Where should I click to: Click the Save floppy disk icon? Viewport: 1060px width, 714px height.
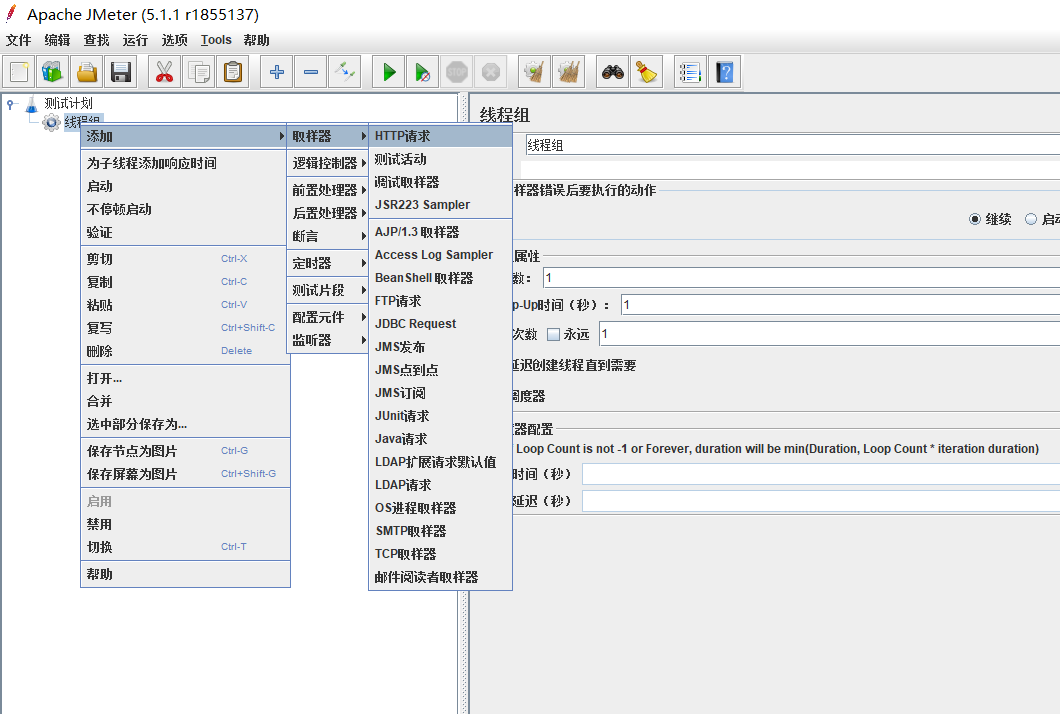[120, 72]
